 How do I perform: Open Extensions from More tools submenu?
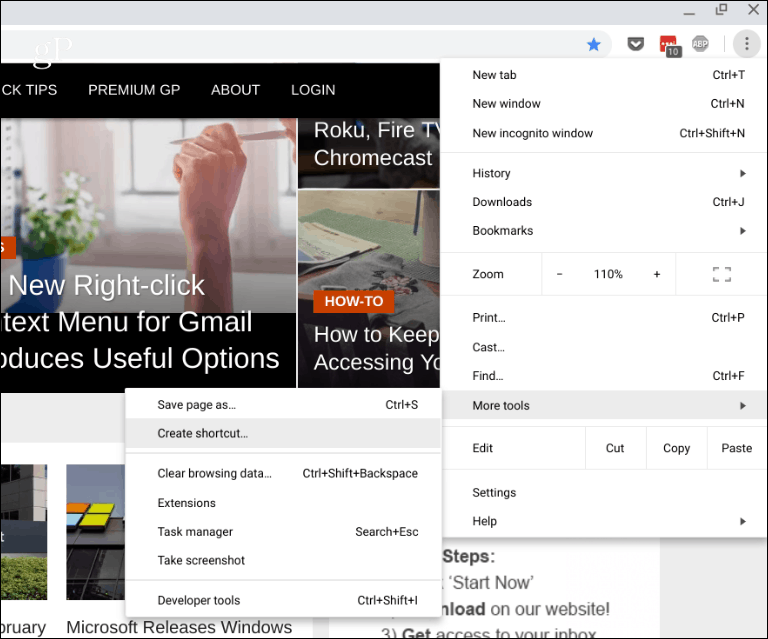click(283, 503)
